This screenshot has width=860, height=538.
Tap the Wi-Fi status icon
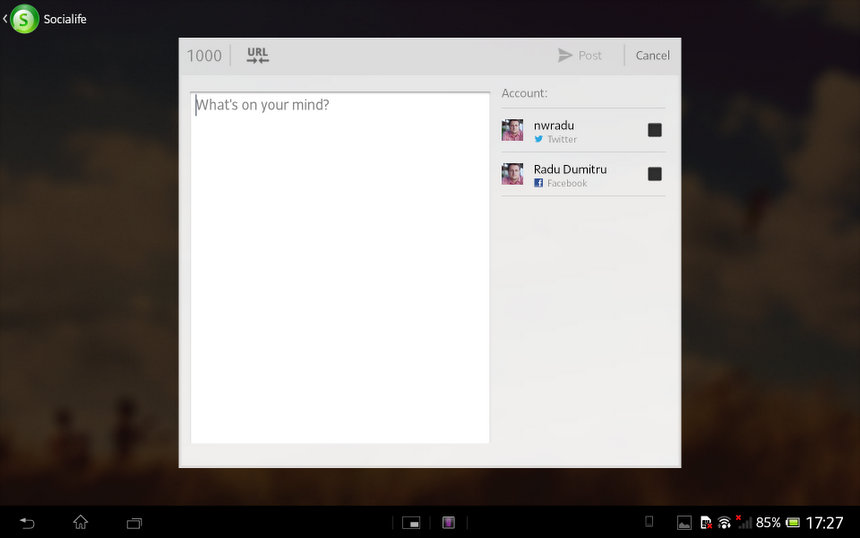725,523
